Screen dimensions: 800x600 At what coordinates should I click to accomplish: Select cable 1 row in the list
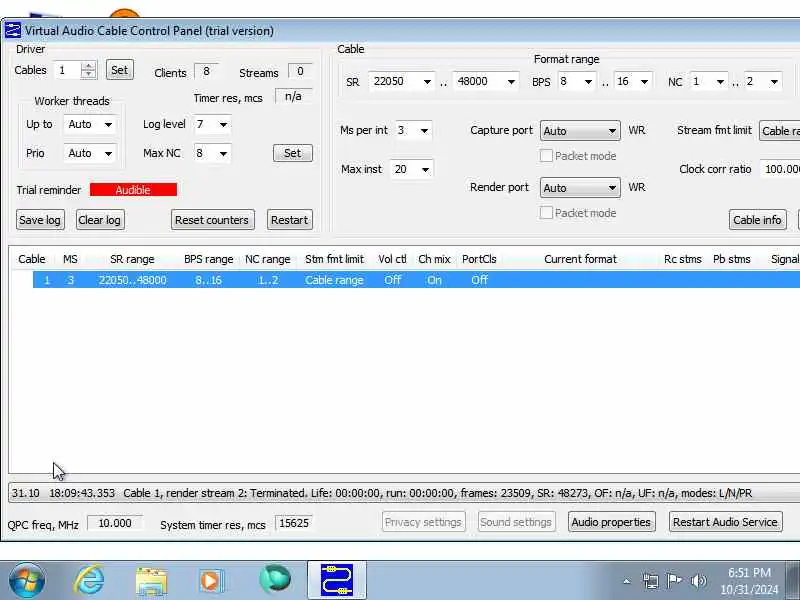pos(416,280)
